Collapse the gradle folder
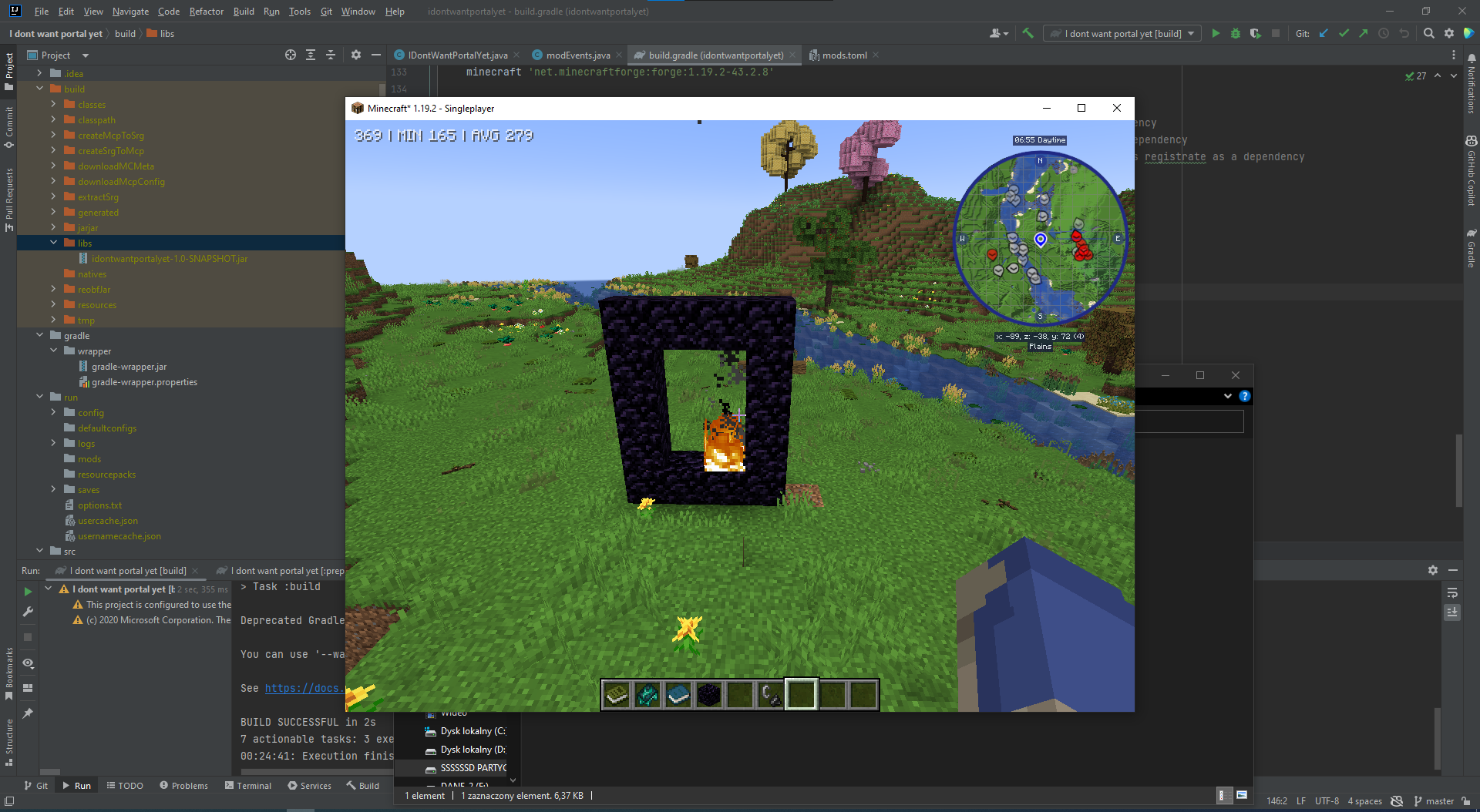 39,335
